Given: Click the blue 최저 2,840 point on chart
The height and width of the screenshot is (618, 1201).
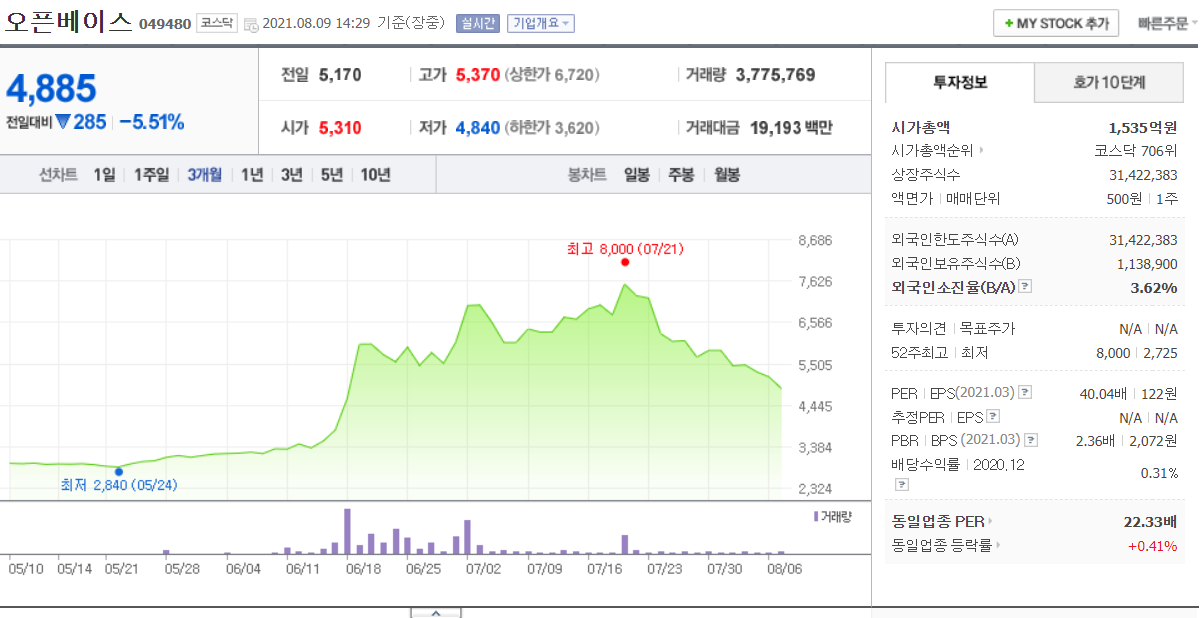Looking at the screenshot, I should click(x=119, y=471).
